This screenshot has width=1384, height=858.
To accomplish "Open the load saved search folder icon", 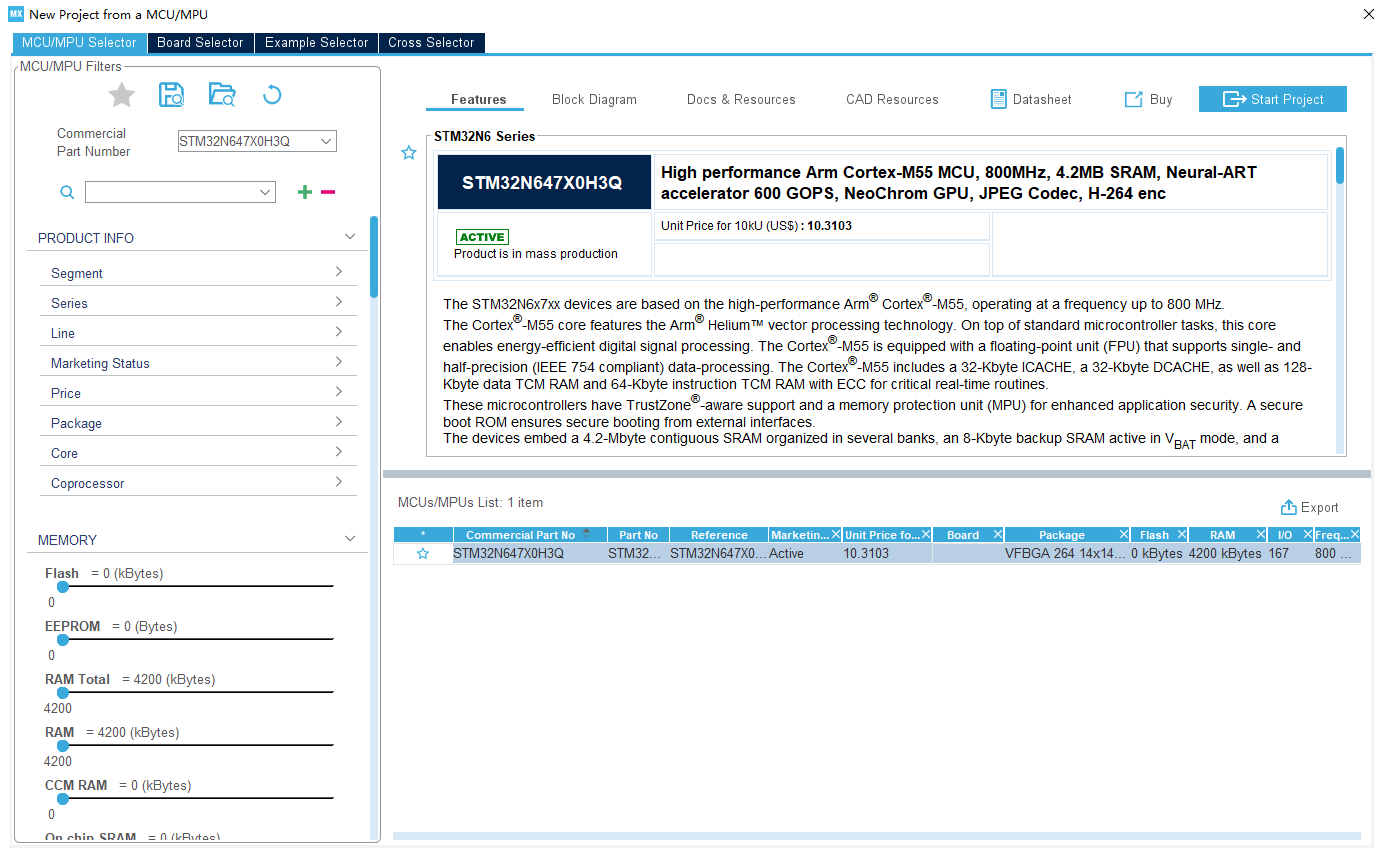I will tap(222, 95).
